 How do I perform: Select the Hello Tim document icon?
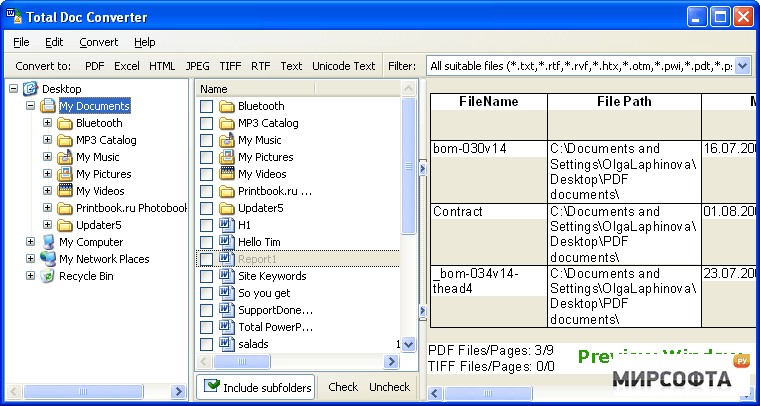point(226,242)
